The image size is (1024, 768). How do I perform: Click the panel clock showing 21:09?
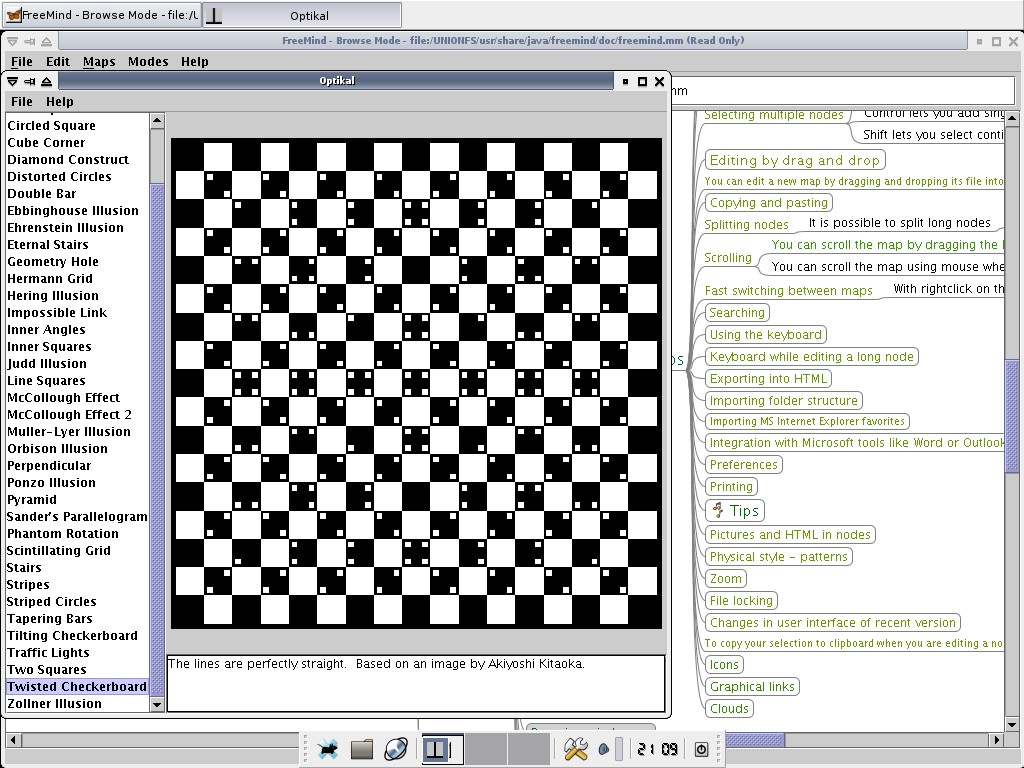pyautogui.click(x=658, y=749)
